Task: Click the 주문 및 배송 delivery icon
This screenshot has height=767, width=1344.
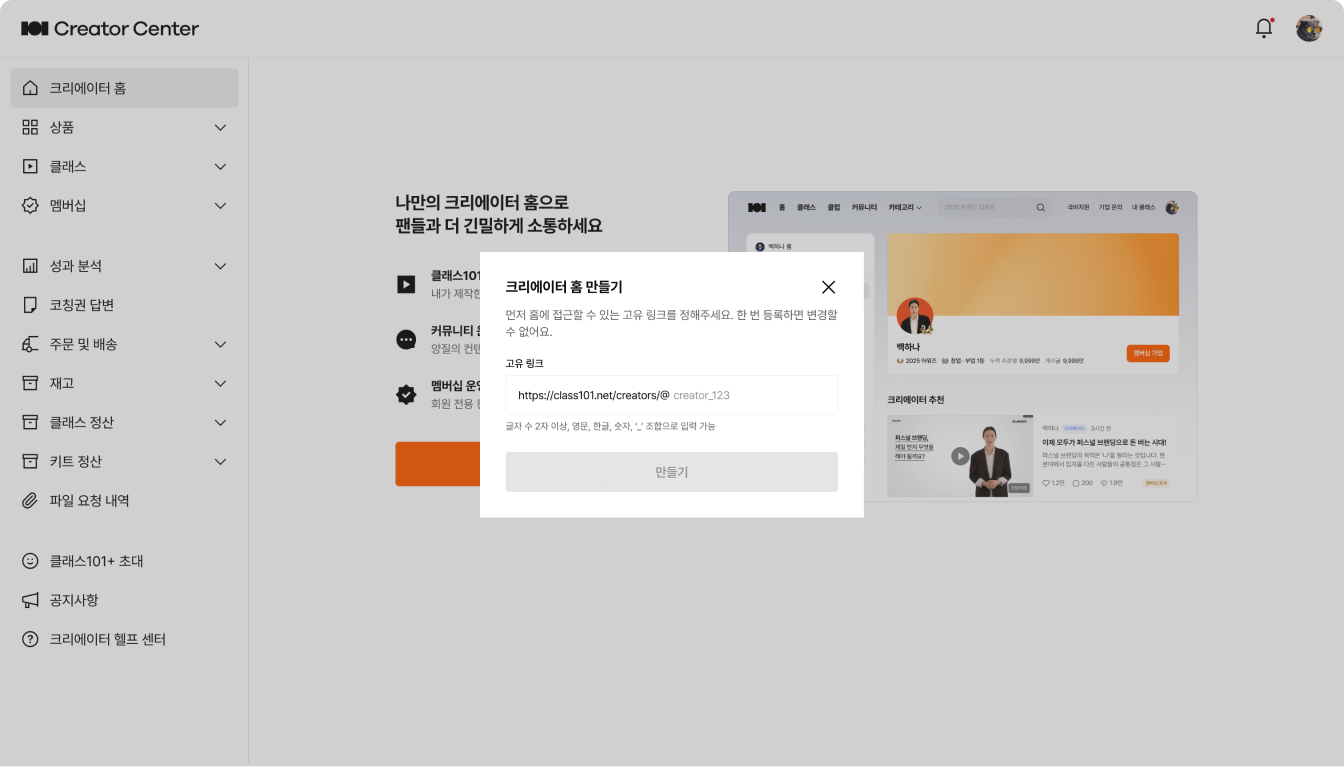Action: [30, 344]
